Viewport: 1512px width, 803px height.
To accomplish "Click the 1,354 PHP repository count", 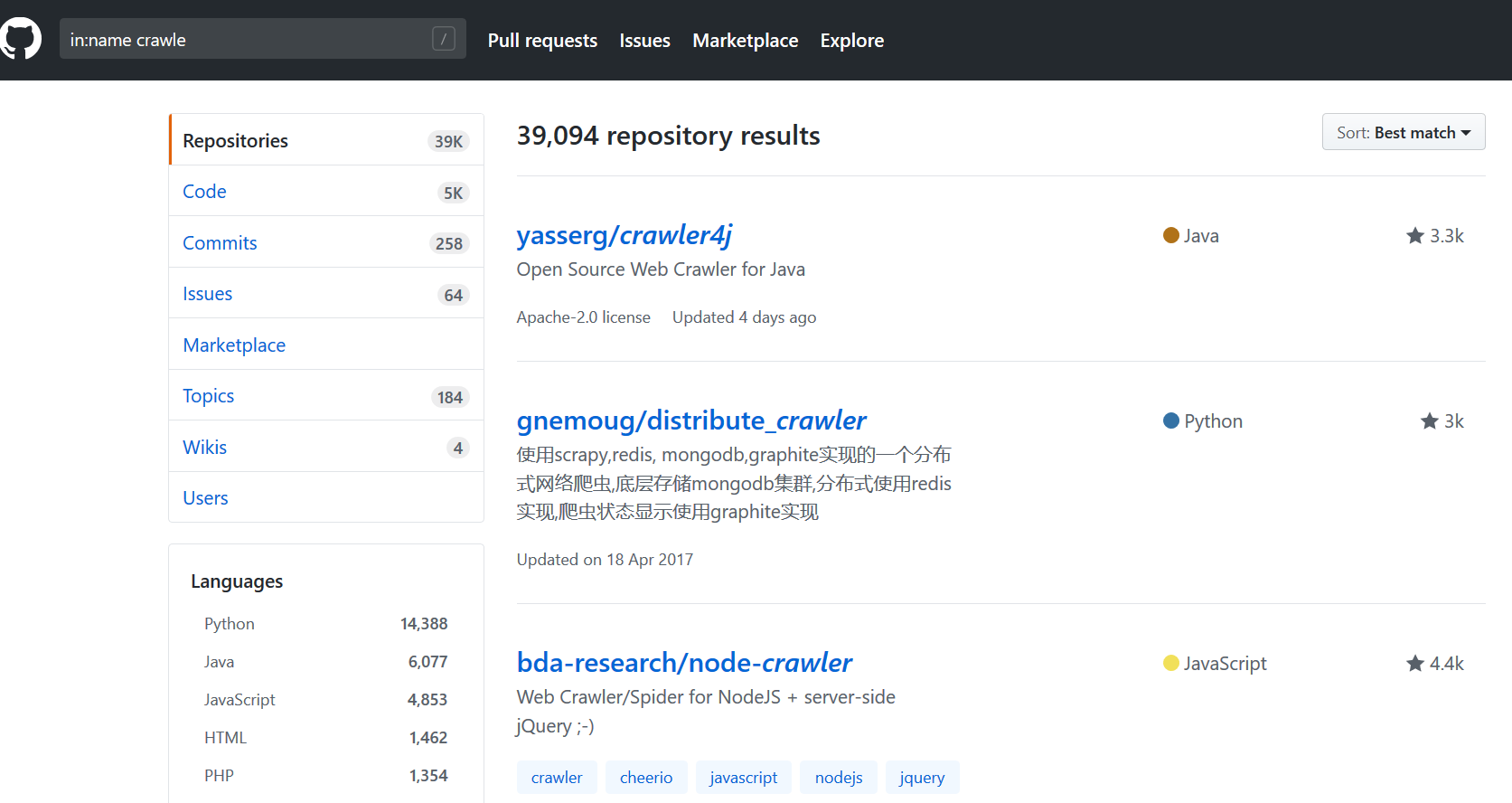I will click(x=428, y=776).
